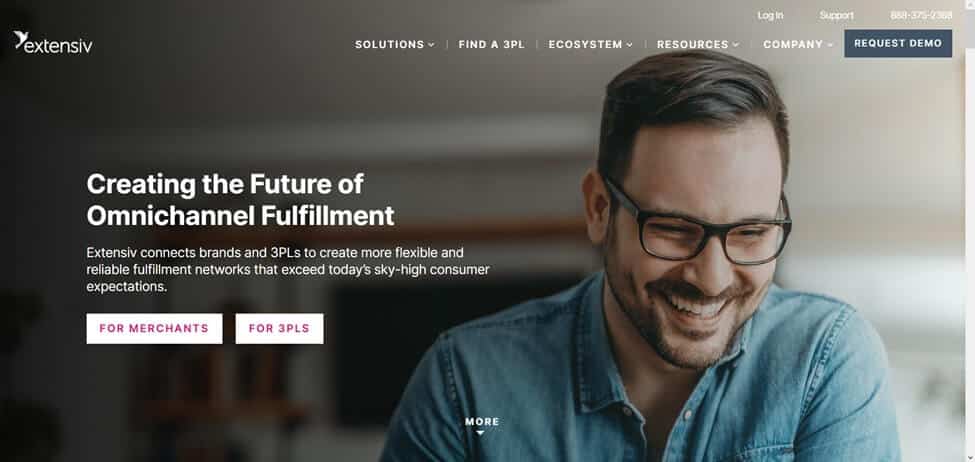Image resolution: width=975 pixels, height=462 pixels.
Task: Click the down arrow below MORE
Action: pos(480,433)
